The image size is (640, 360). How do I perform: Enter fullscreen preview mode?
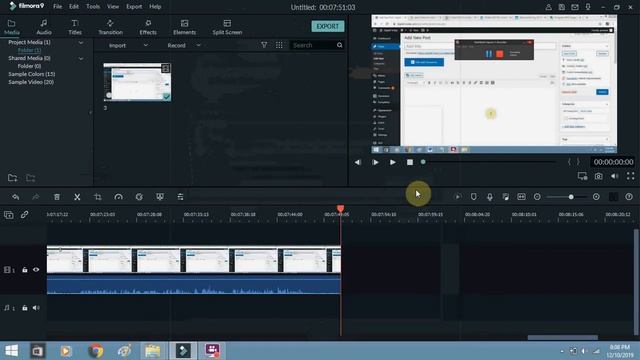tap(631, 176)
